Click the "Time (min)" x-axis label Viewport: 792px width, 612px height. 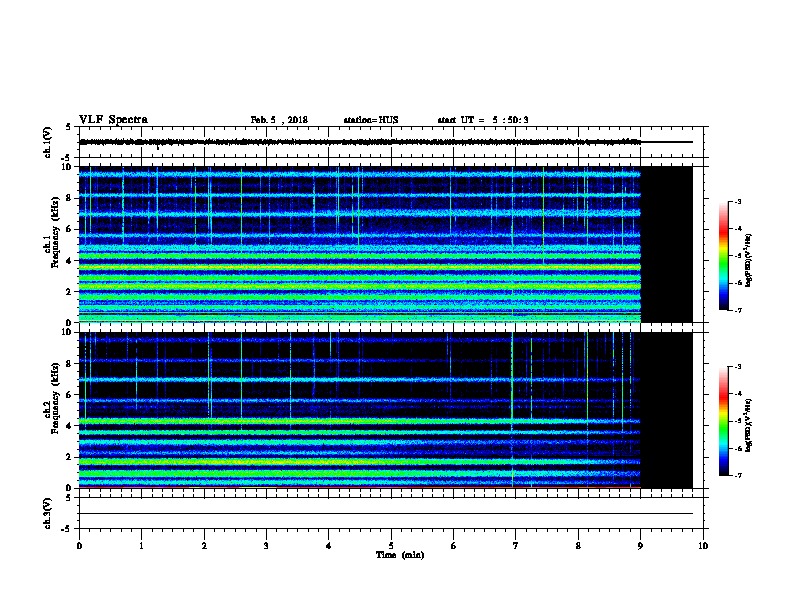pos(400,555)
